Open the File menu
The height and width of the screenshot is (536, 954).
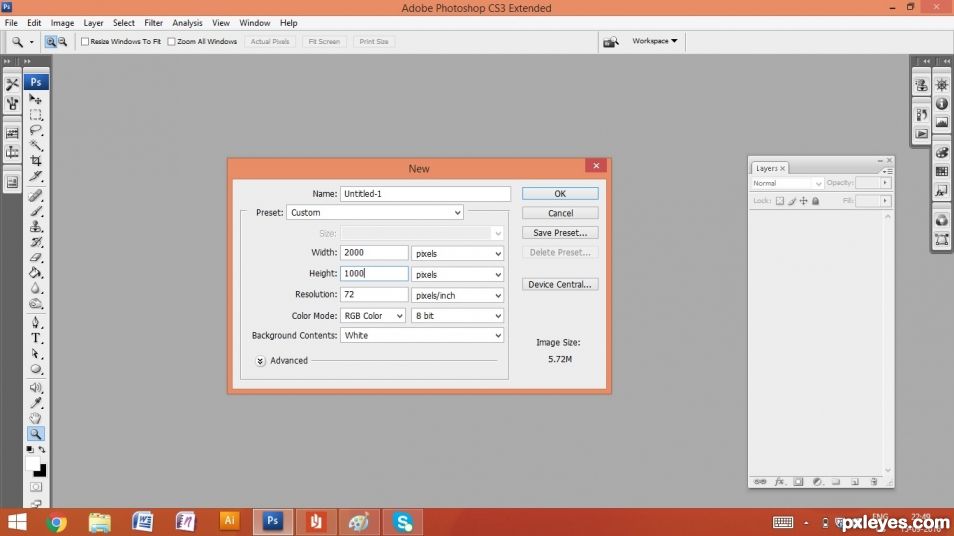(11, 23)
